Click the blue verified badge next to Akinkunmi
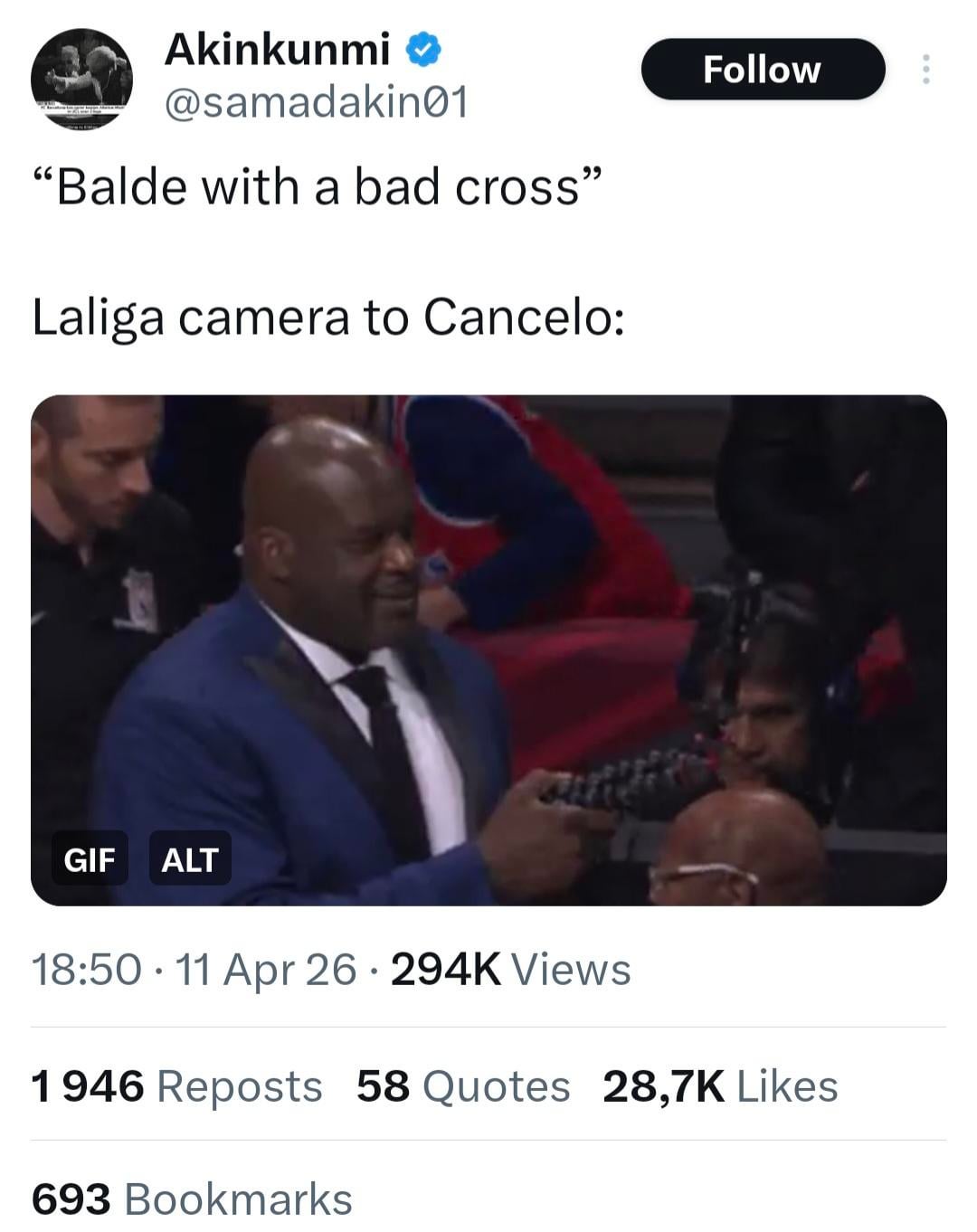This screenshot has width=977, height=1232. tap(423, 49)
